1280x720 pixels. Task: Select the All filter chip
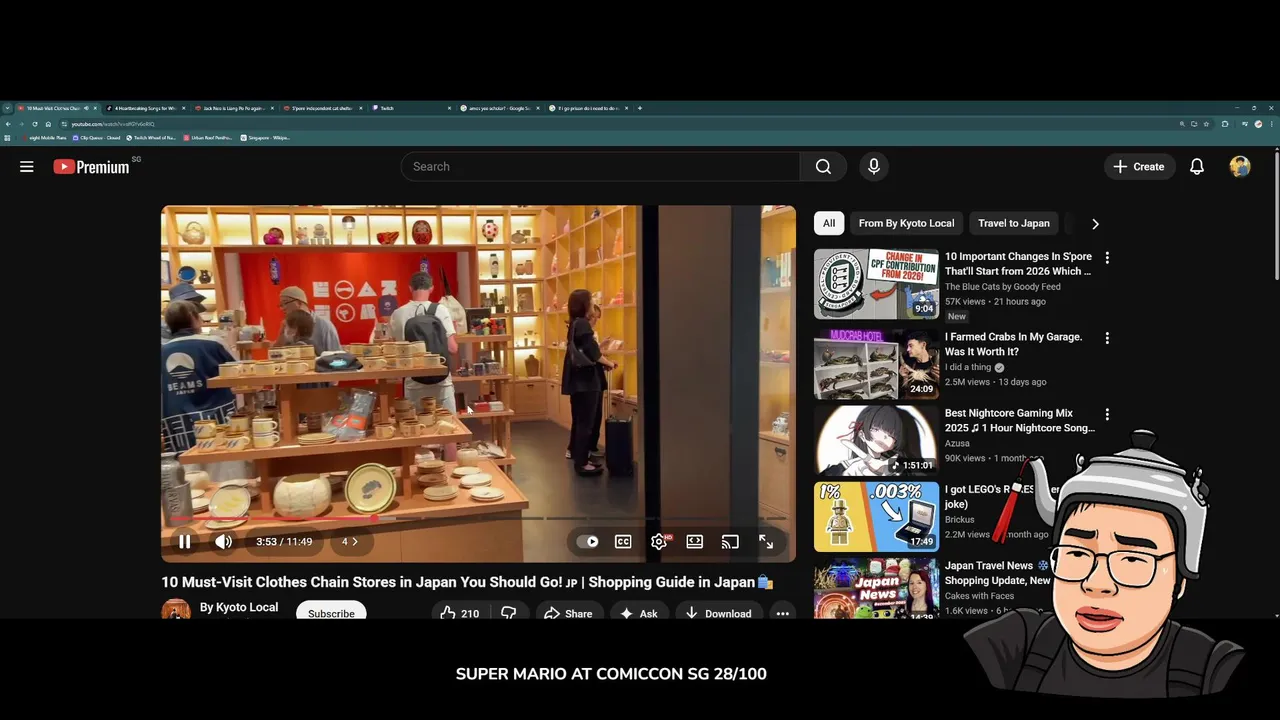coord(829,223)
